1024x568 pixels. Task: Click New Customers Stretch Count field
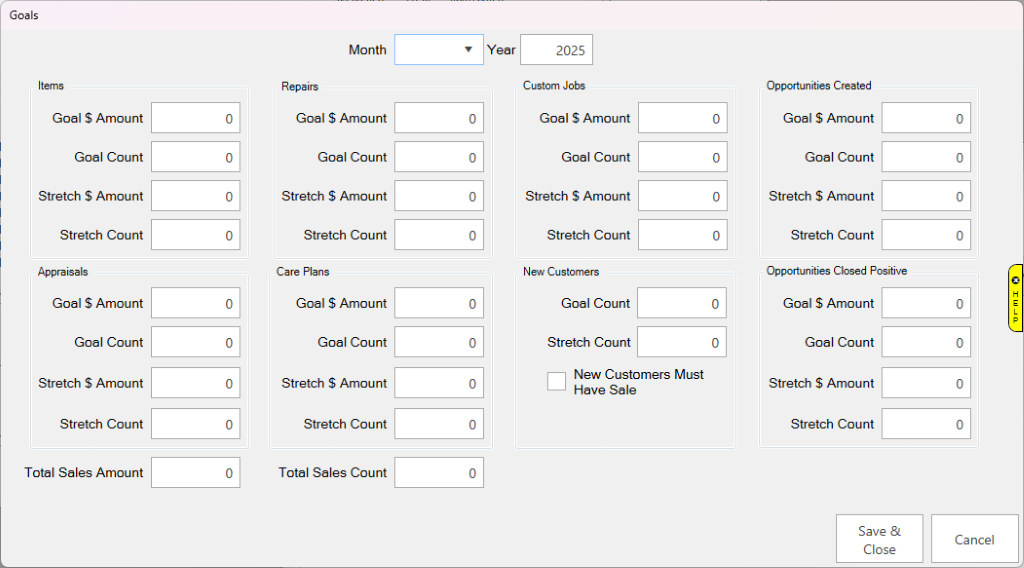[x=682, y=342]
